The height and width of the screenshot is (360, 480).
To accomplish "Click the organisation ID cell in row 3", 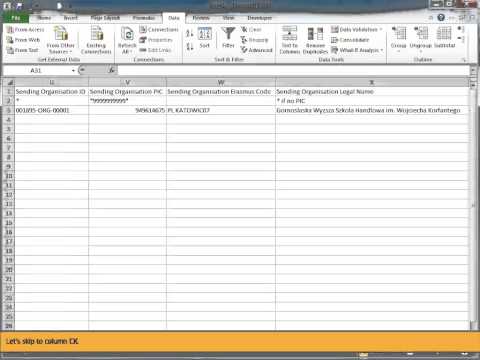I will (x=52, y=110).
